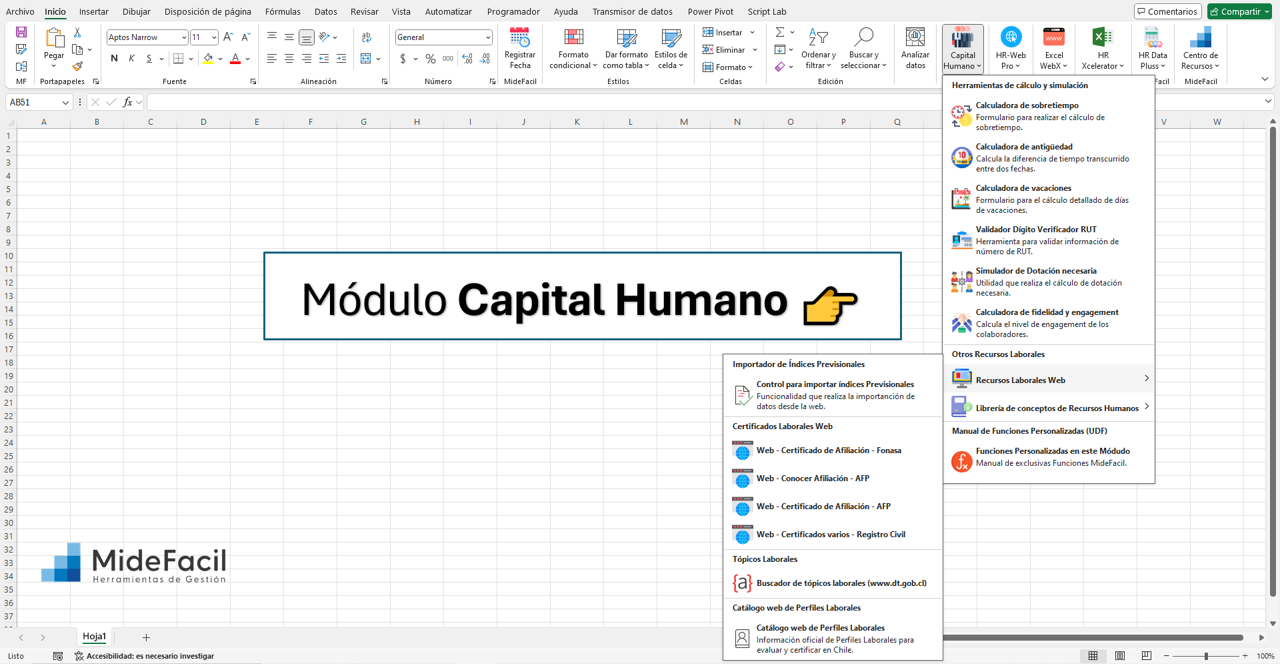This screenshot has width=1280, height=664.
Task: Open the fill color yellow bucket
Action: 208,59
